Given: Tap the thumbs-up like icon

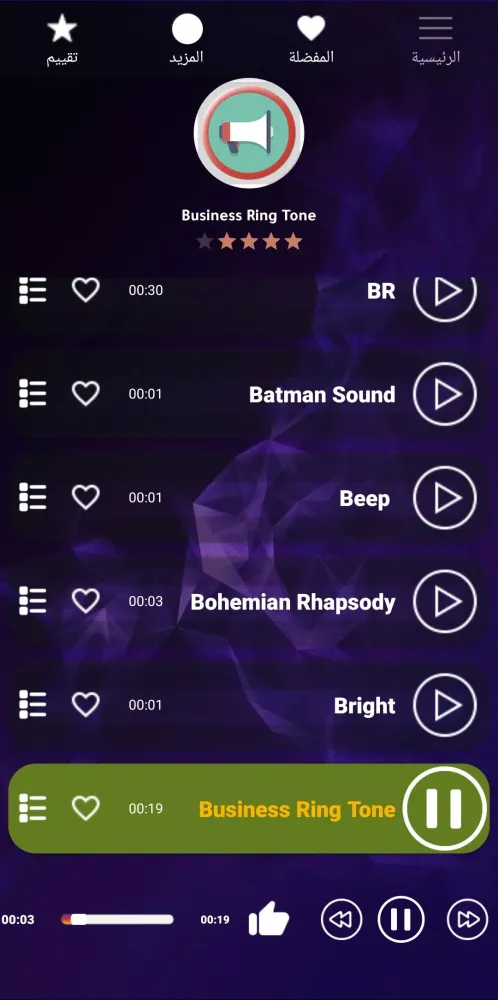Looking at the screenshot, I should click(x=269, y=919).
